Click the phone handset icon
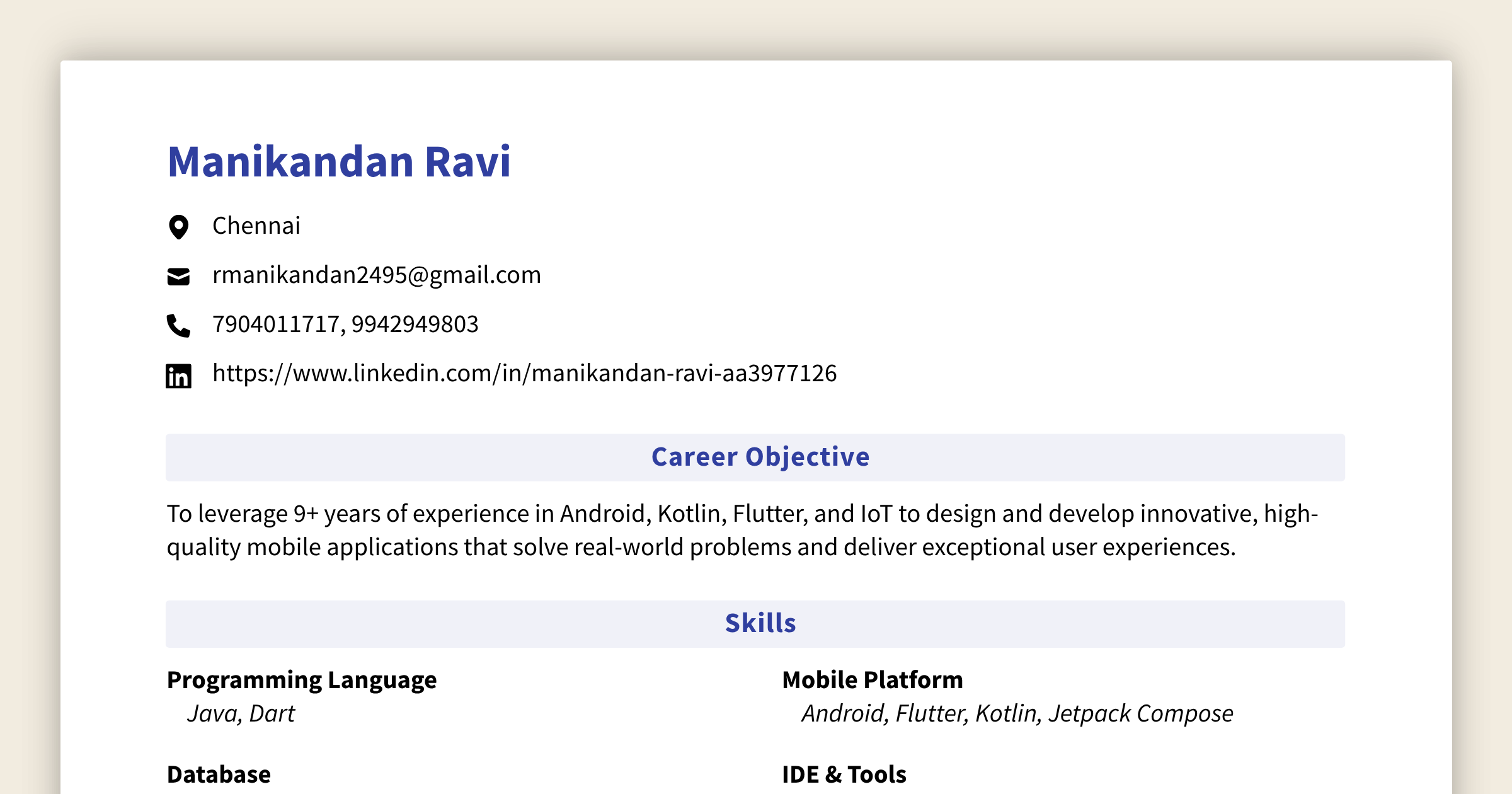Viewport: 1512px width, 794px height. tap(180, 324)
